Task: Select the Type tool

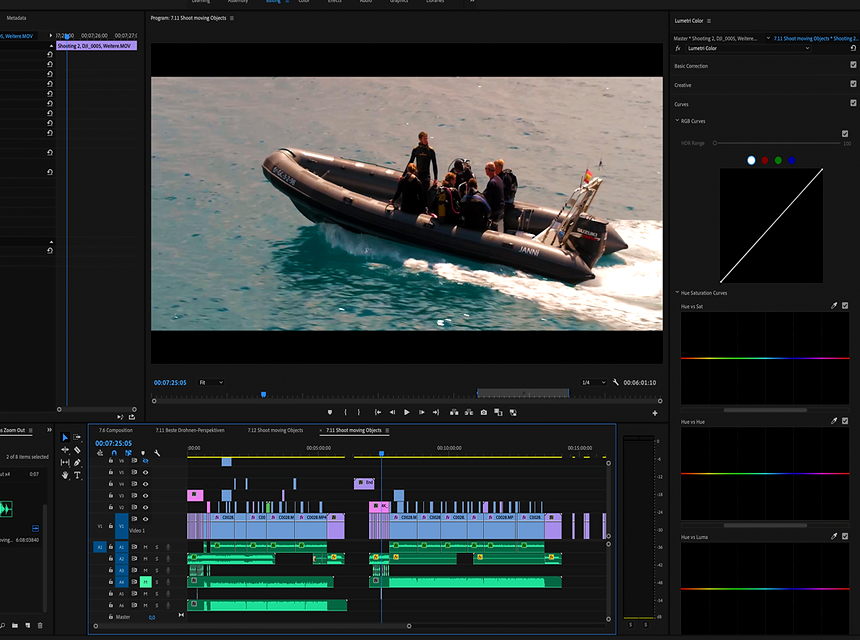Action: pos(77,475)
